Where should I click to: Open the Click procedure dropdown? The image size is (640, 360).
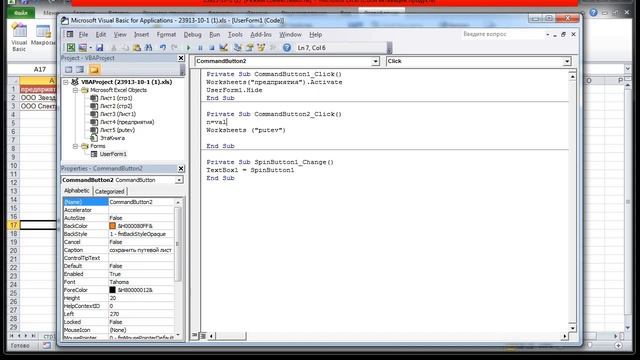567,61
